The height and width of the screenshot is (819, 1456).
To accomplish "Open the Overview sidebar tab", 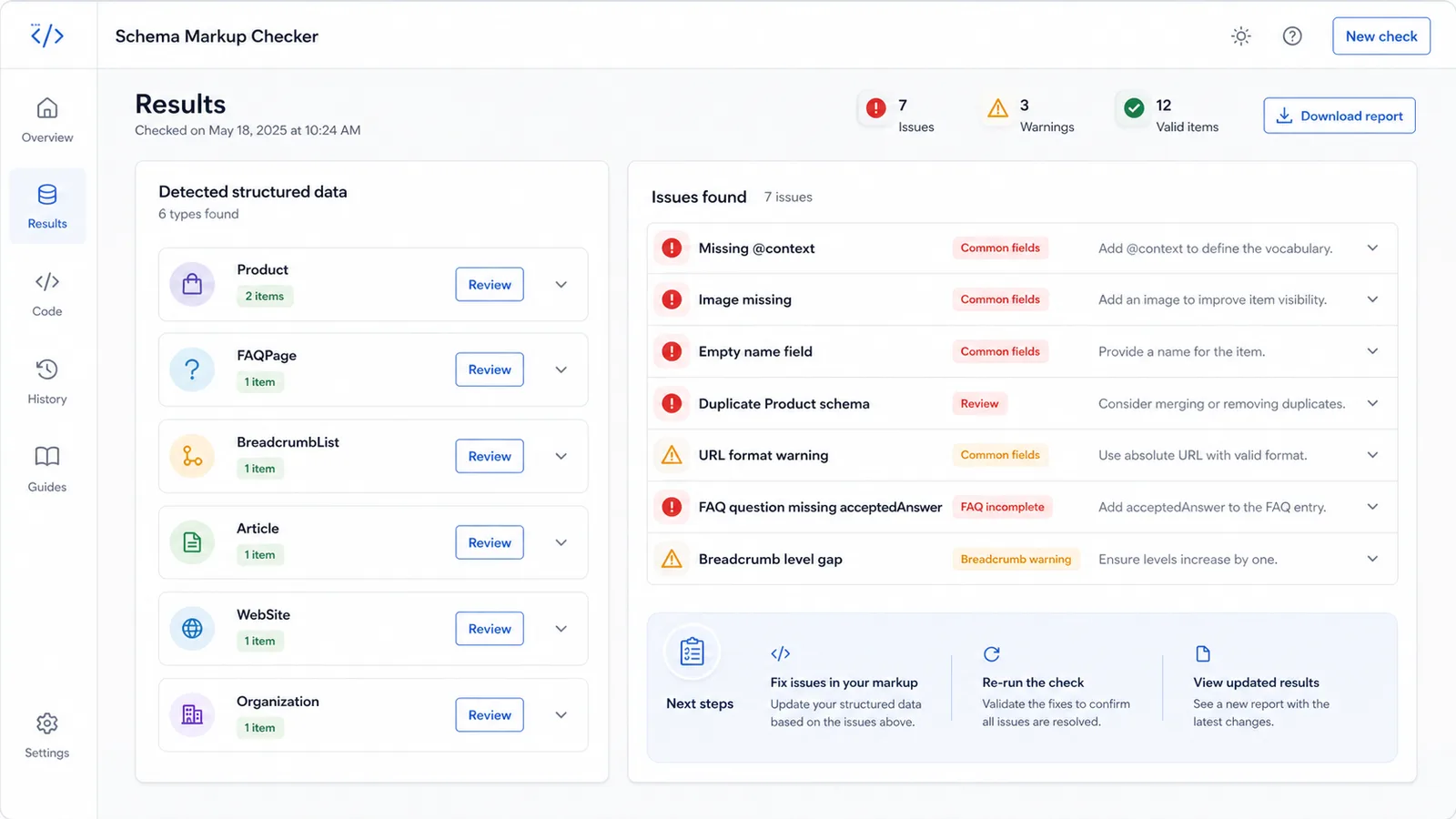I will click(x=47, y=119).
